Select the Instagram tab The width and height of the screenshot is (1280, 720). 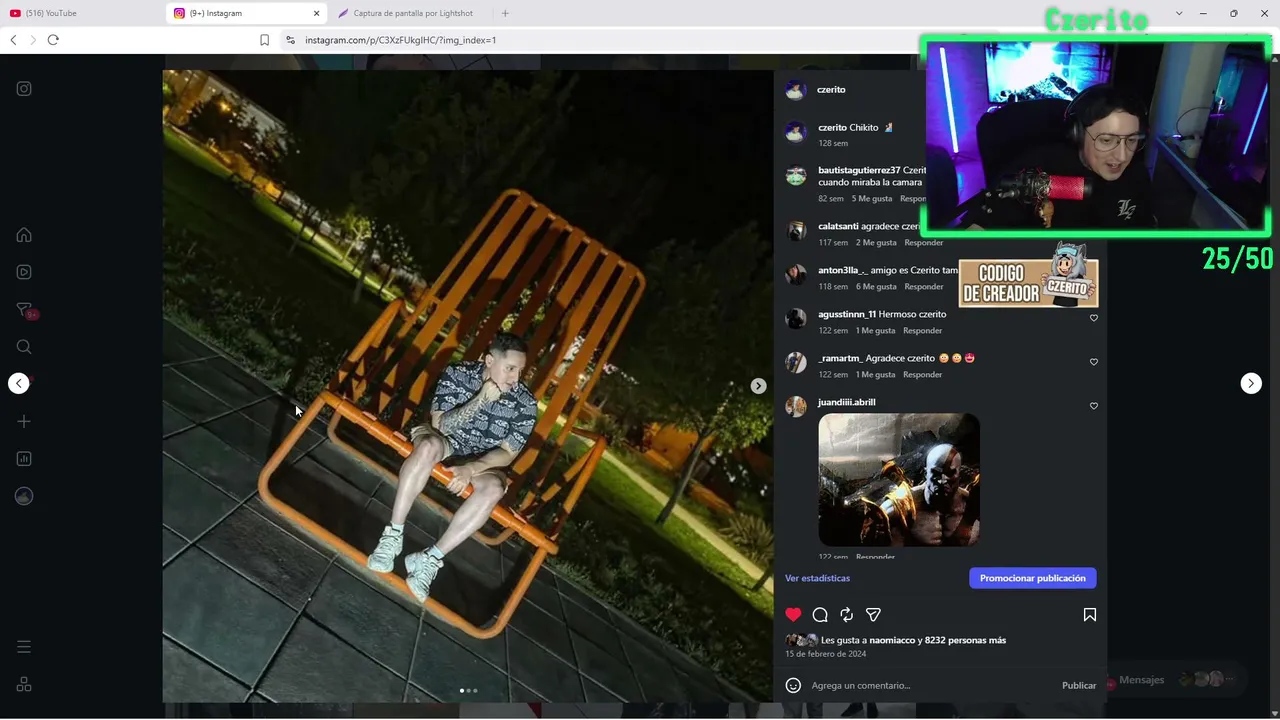click(247, 13)
